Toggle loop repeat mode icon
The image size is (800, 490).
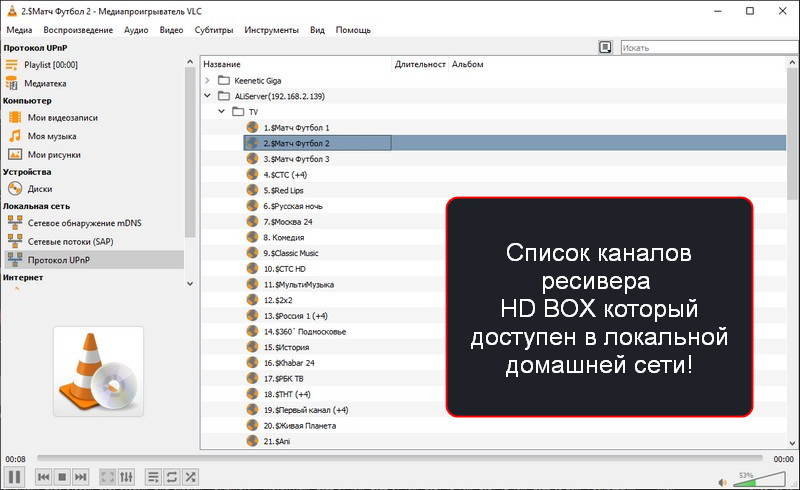(172, 477)
